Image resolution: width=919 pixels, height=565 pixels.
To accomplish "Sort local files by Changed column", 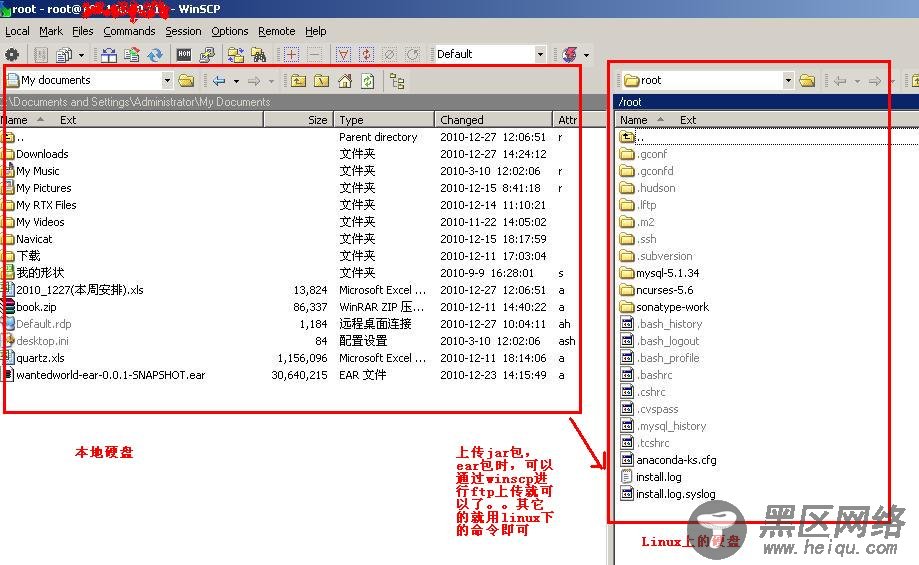I will 493,120.
